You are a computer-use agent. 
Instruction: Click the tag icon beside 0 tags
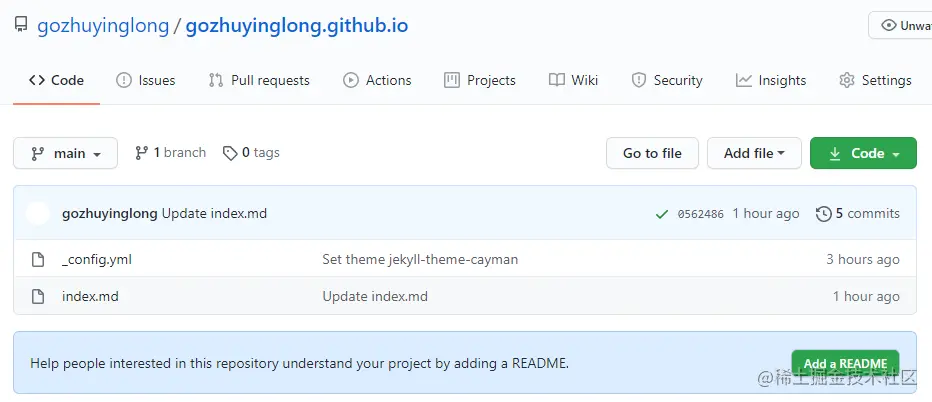(x=229, y=153)
